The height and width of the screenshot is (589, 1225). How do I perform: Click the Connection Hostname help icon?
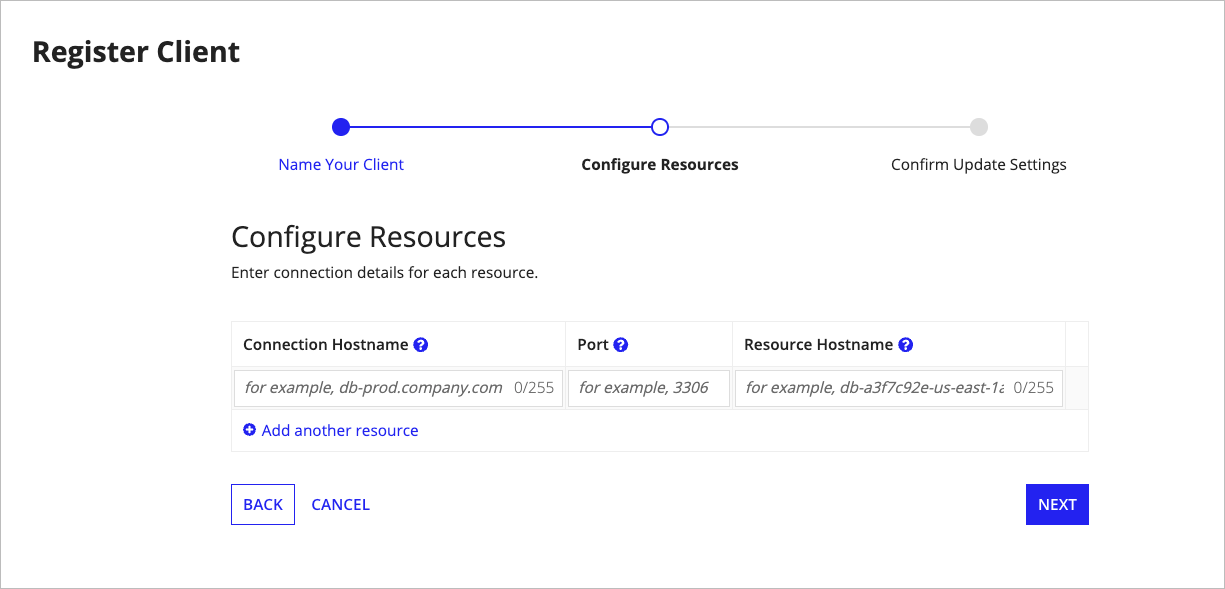point(421,345)
